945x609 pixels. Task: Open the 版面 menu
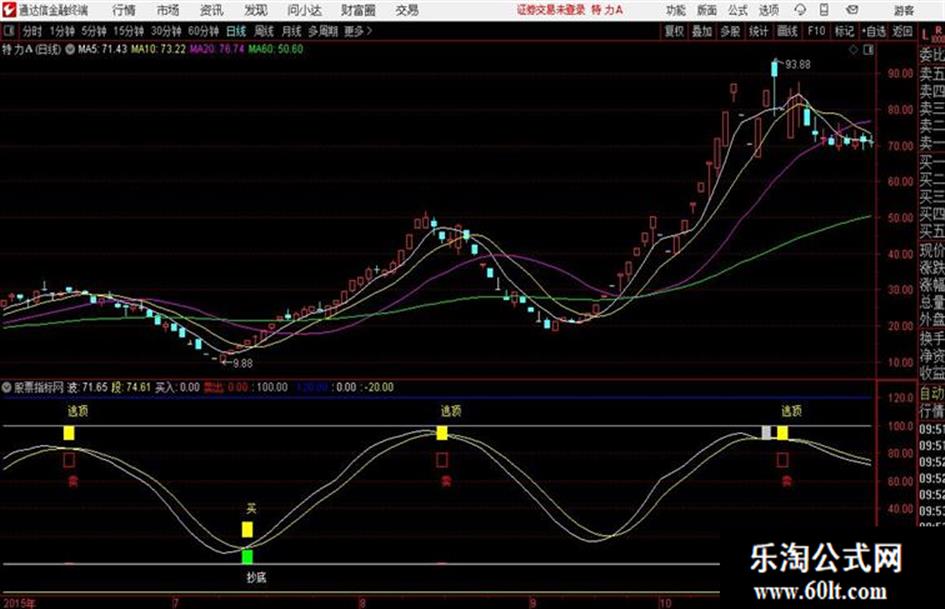pyautogui.click(x=706, y=10)
